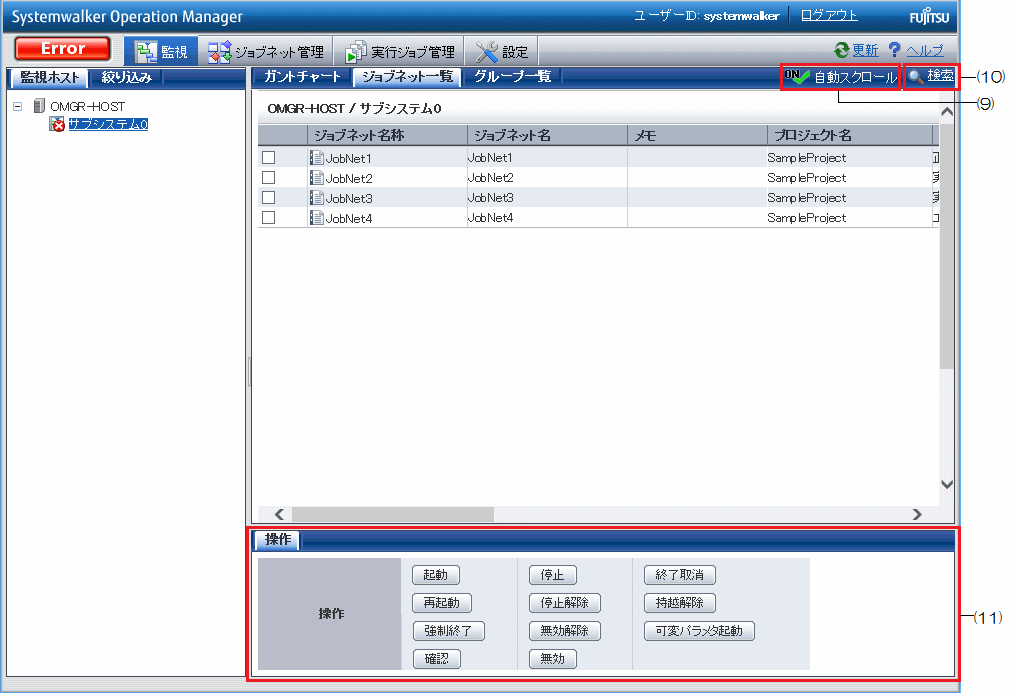This screenshot has height=693, width=1013.
Task: Click the magnifier search icon
Action: [915, 77]
